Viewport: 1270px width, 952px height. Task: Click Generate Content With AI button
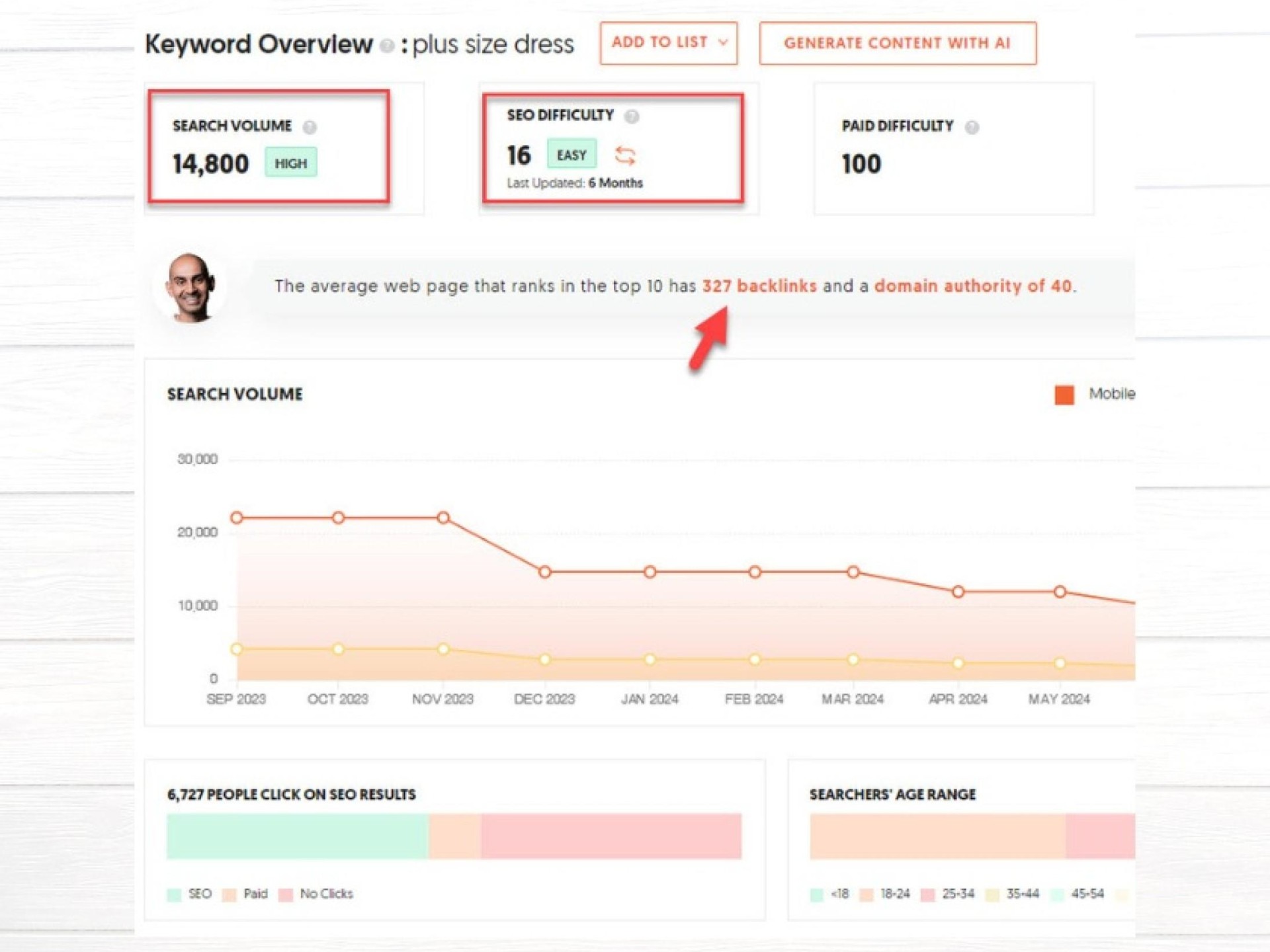point(897,44)
